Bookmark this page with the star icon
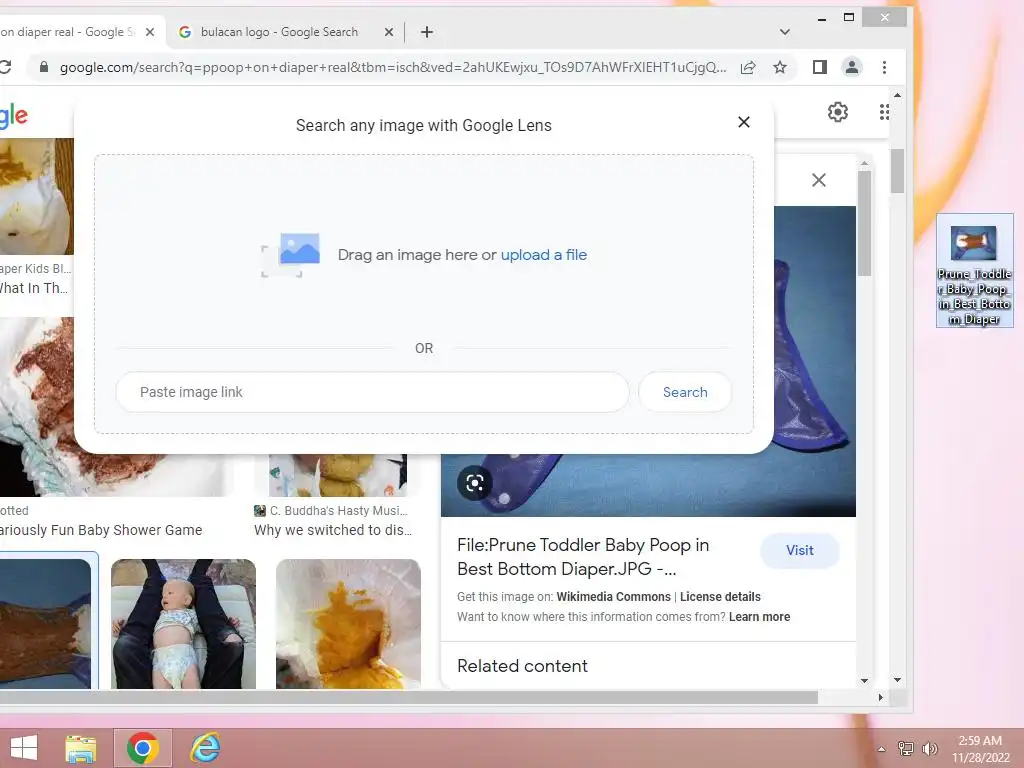Viewport: 1024px width, 768px height. [x=780, y=67]
